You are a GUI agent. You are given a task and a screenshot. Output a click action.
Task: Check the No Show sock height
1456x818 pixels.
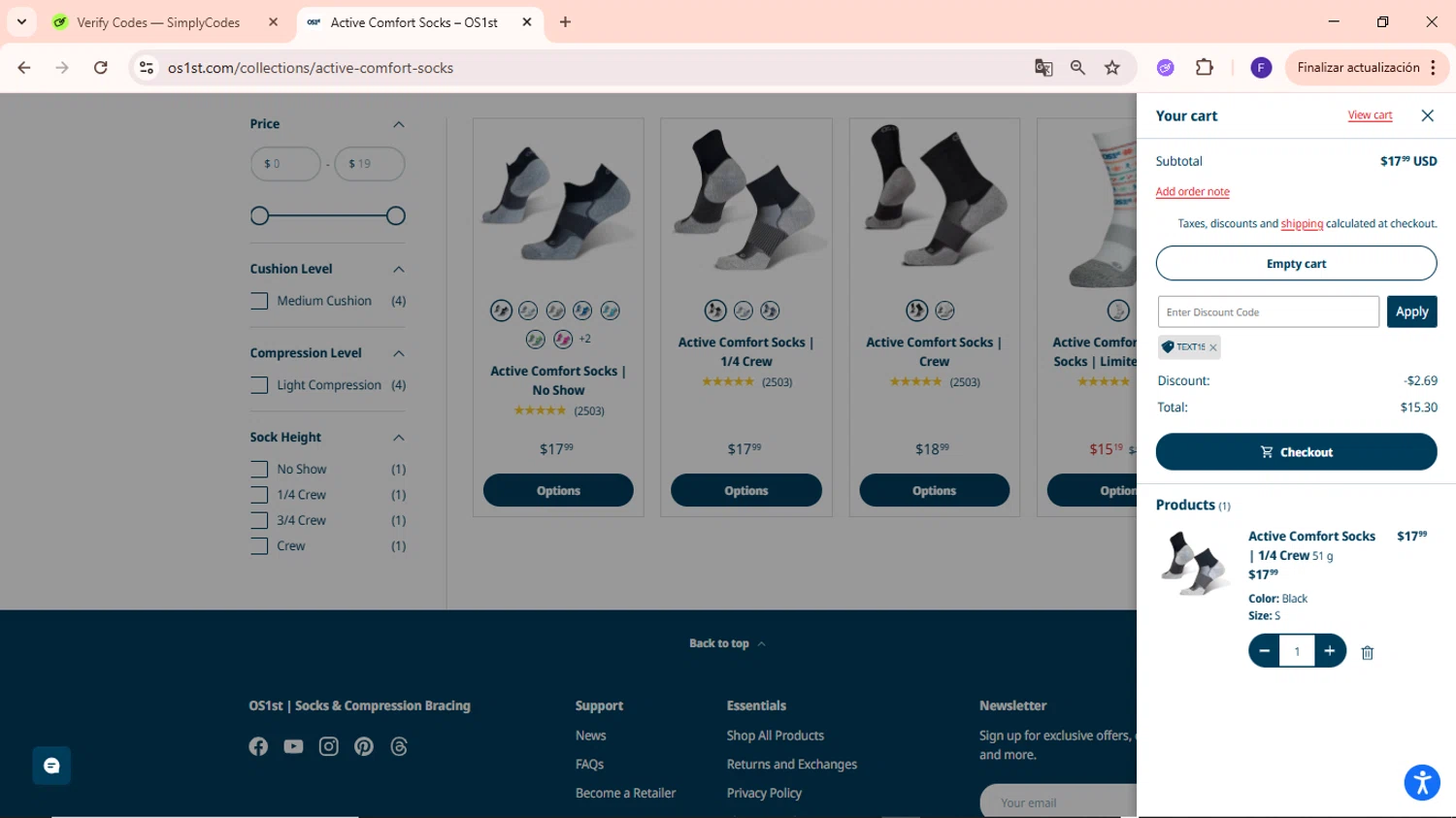pos(259,470)
